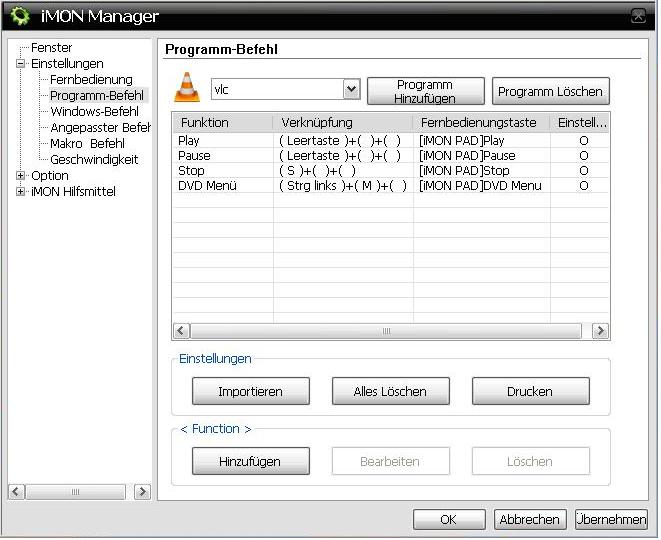The width and height of the screenshot is (661, 540).
Task: Sort by the Verknüpfung column header
Action: pos(343,123)
